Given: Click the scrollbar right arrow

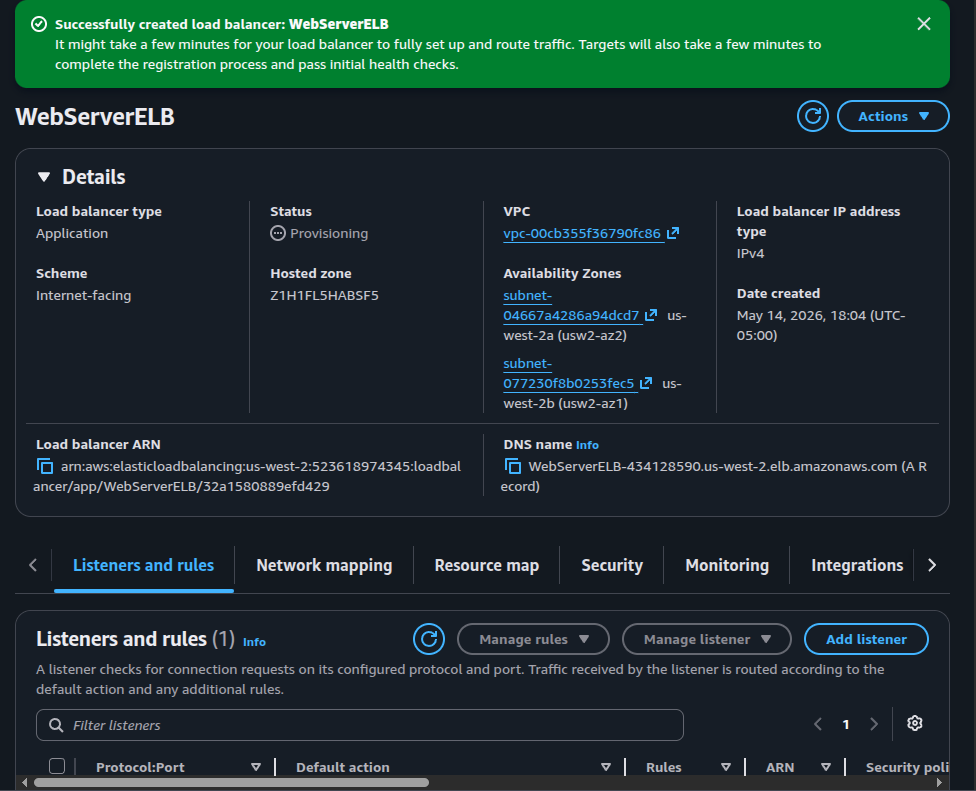Looking at the screenshot, I should 939,783.
